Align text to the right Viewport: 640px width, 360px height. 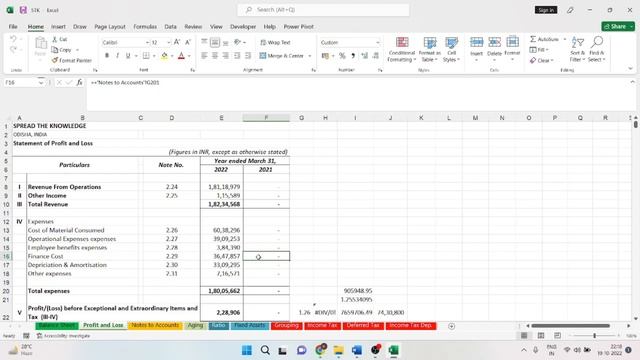click(x=226, y=56)
